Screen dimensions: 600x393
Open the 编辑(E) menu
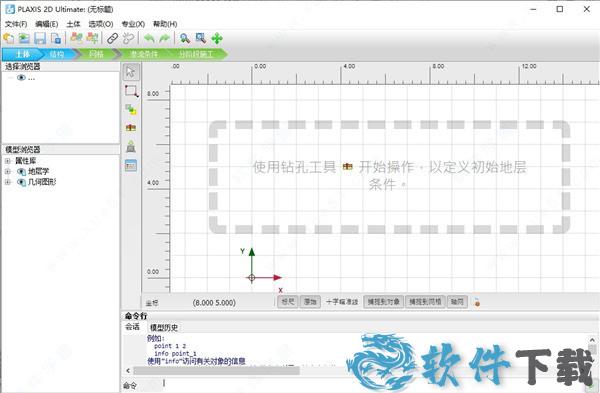(x=46, y=24)
